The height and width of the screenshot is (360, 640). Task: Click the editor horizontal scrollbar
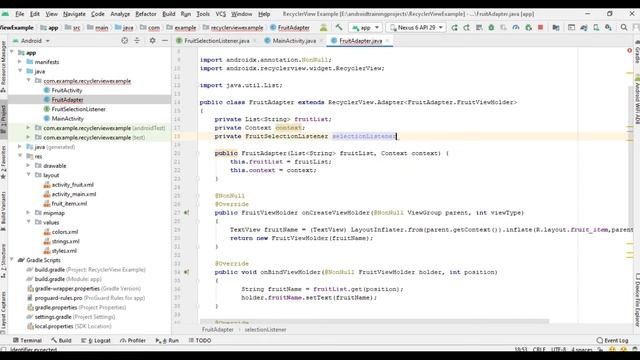point(374,321)
